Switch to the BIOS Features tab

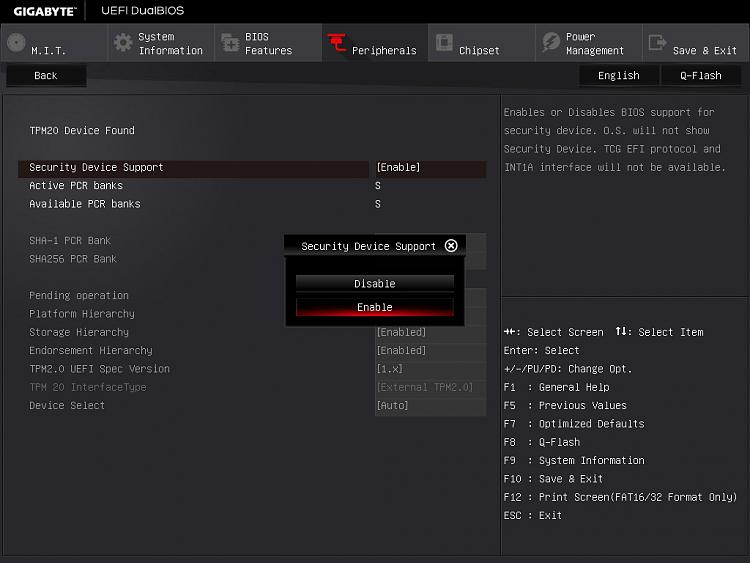point(268,43)
